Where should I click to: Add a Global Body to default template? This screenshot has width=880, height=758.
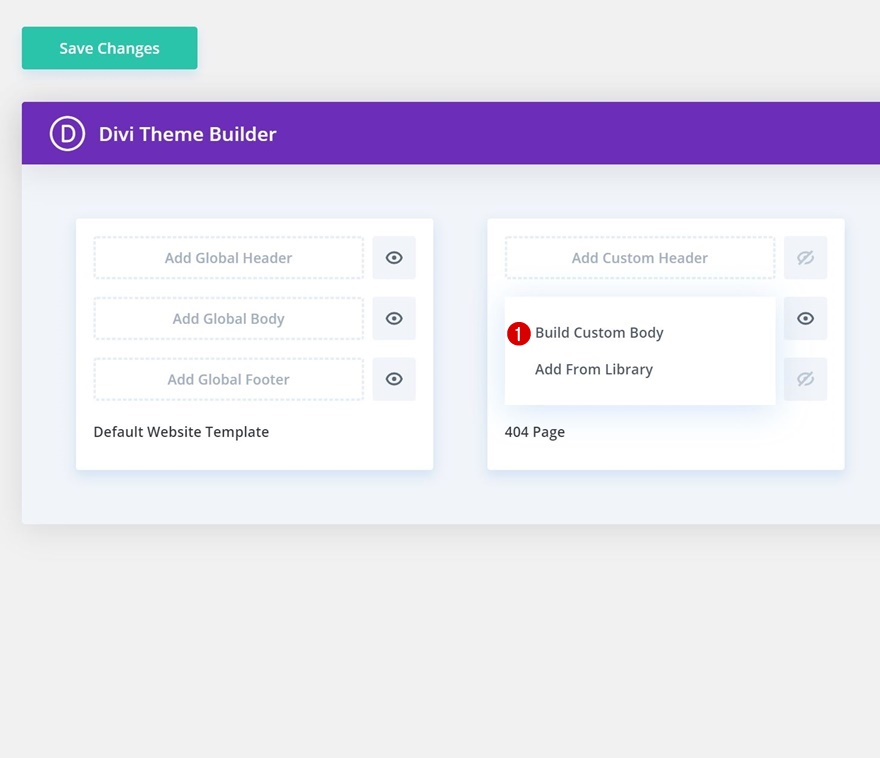(228, 319)
